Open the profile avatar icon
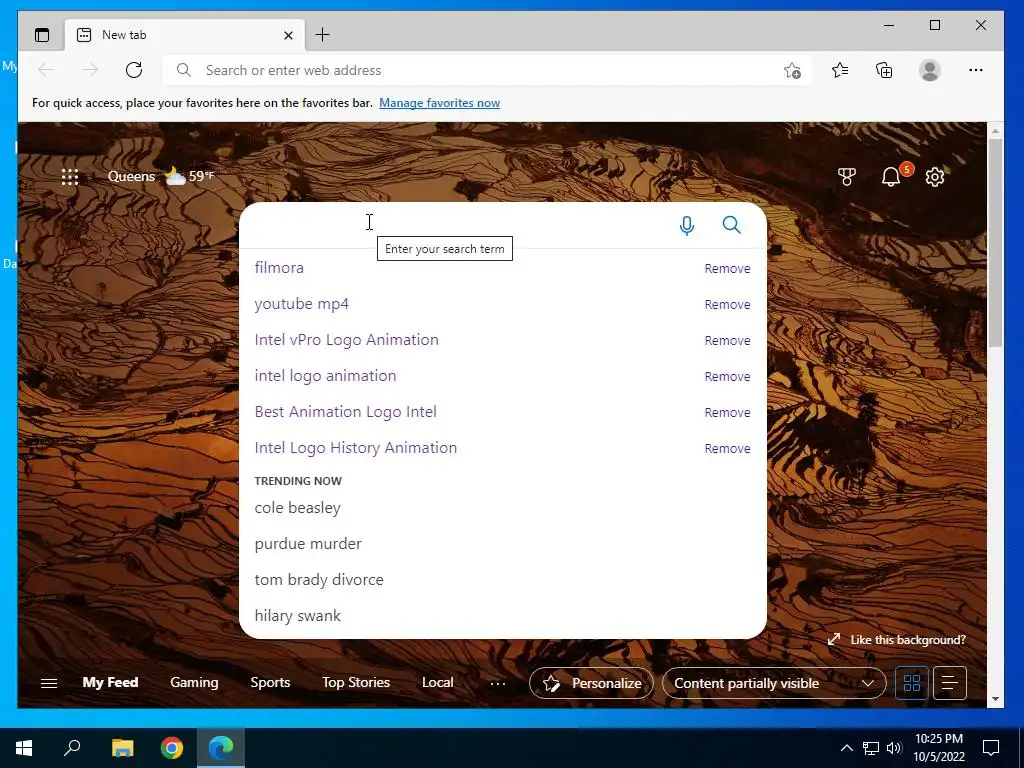 click(929, 70)
